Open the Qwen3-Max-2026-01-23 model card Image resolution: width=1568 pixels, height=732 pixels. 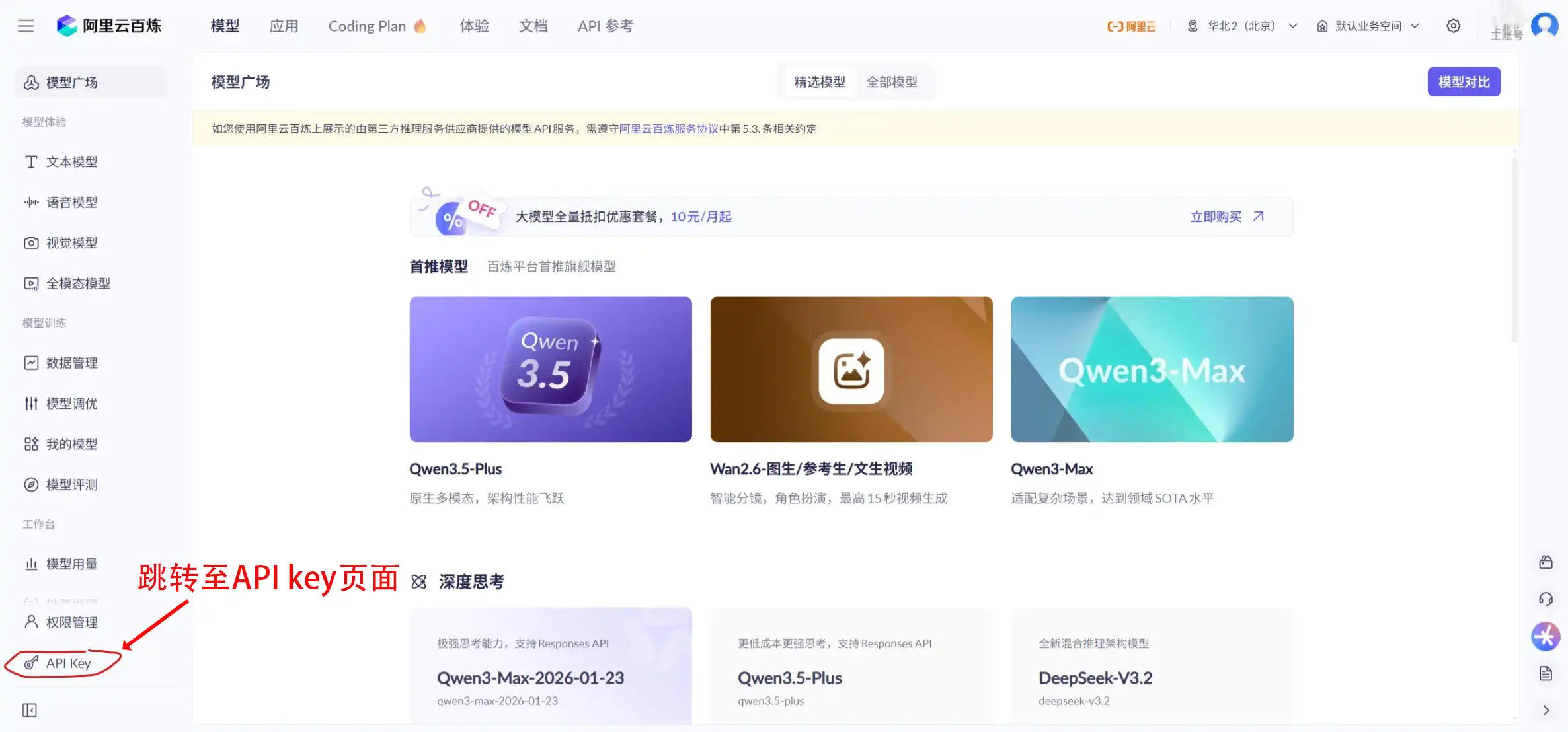[551, 666]
